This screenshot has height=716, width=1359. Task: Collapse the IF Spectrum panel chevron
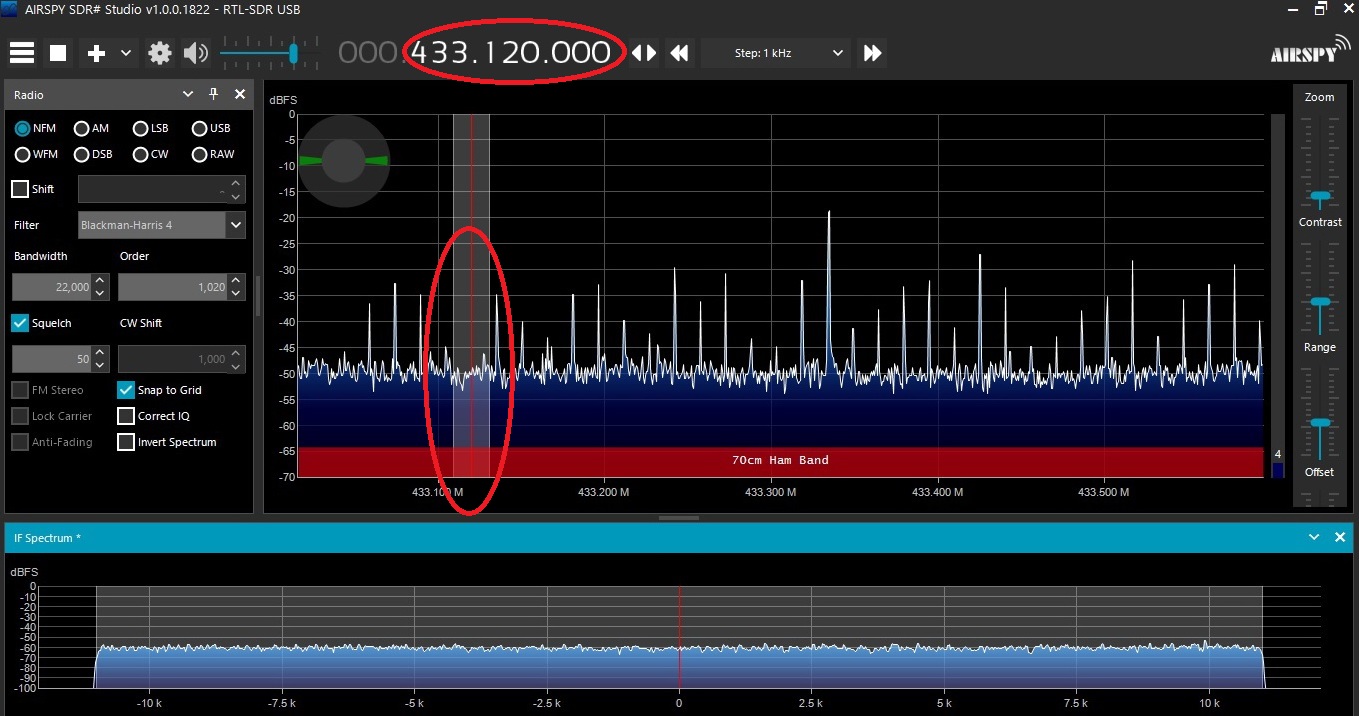pos(1315,537)
